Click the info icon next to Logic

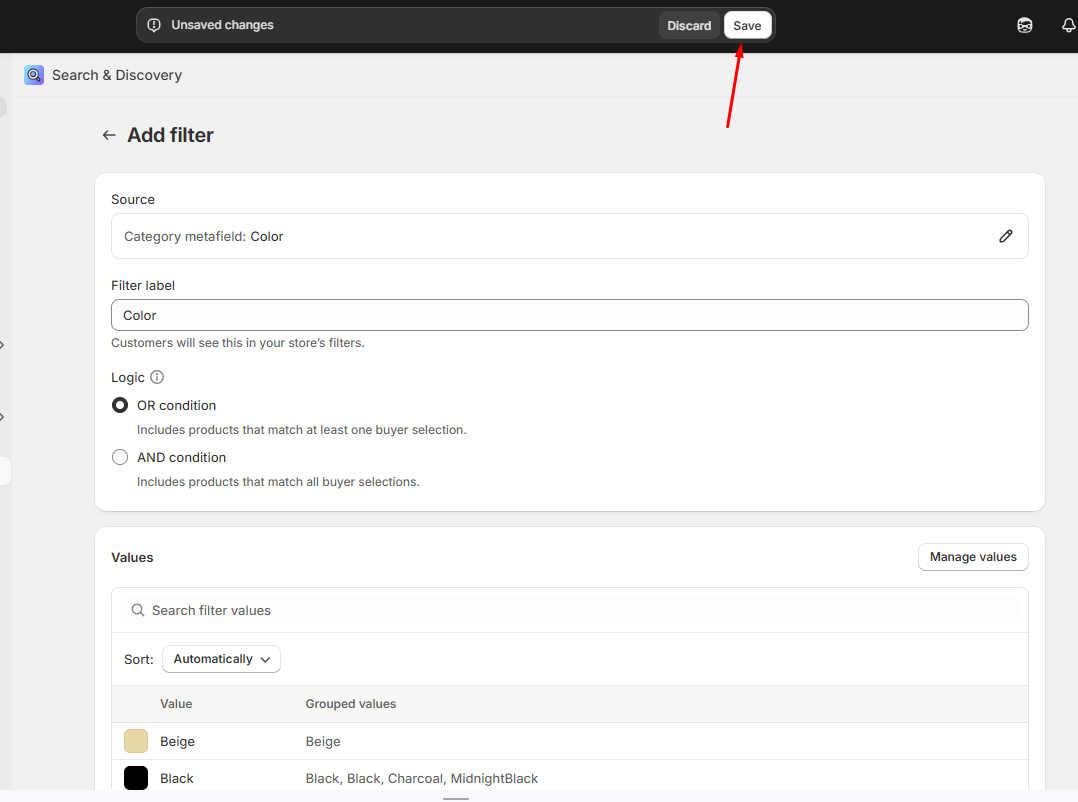[x=157, y=377]
